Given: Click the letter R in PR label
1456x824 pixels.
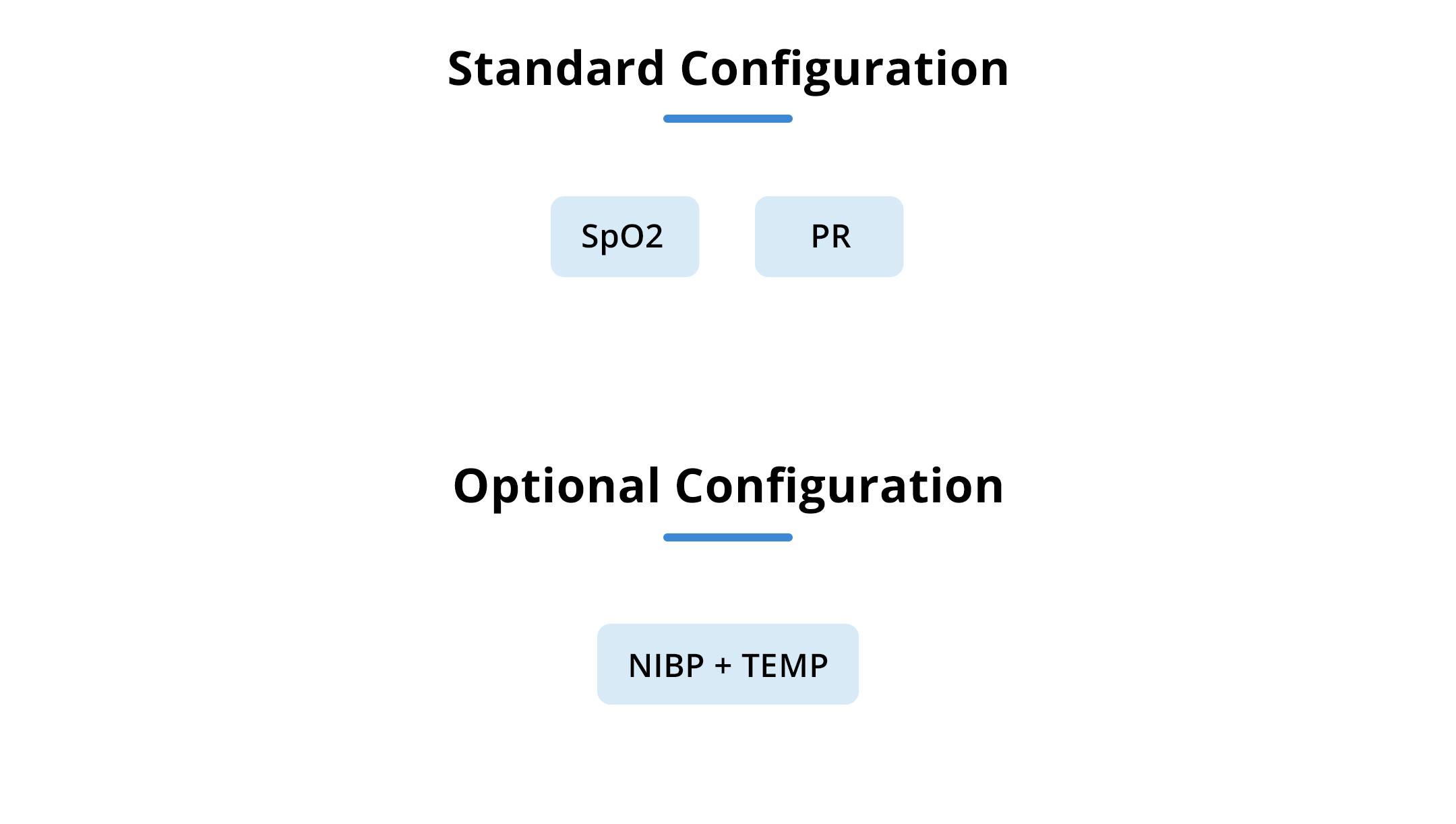Looking at the screenshot, I should (842, 237).
